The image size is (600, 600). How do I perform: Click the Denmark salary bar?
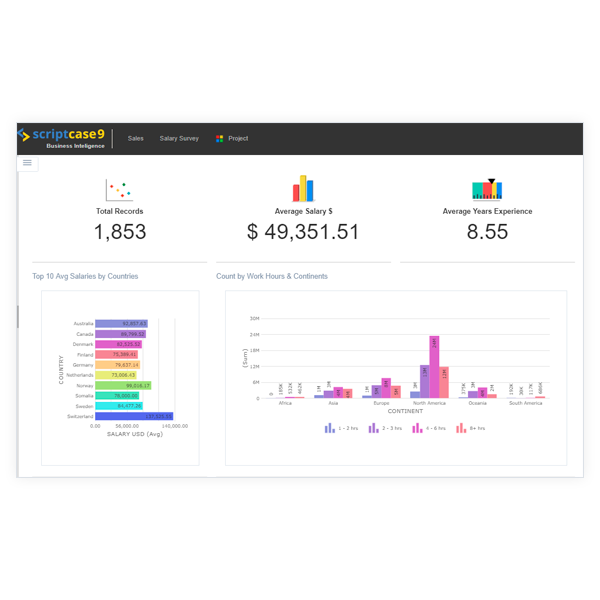[x=119, y=344]
